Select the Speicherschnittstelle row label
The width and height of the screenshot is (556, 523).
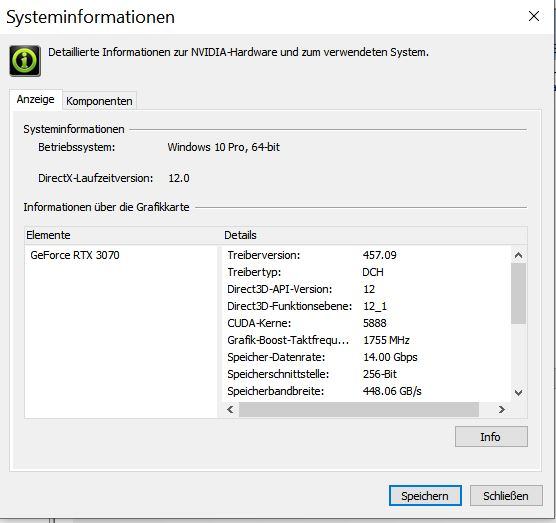[x=278, y=374]
